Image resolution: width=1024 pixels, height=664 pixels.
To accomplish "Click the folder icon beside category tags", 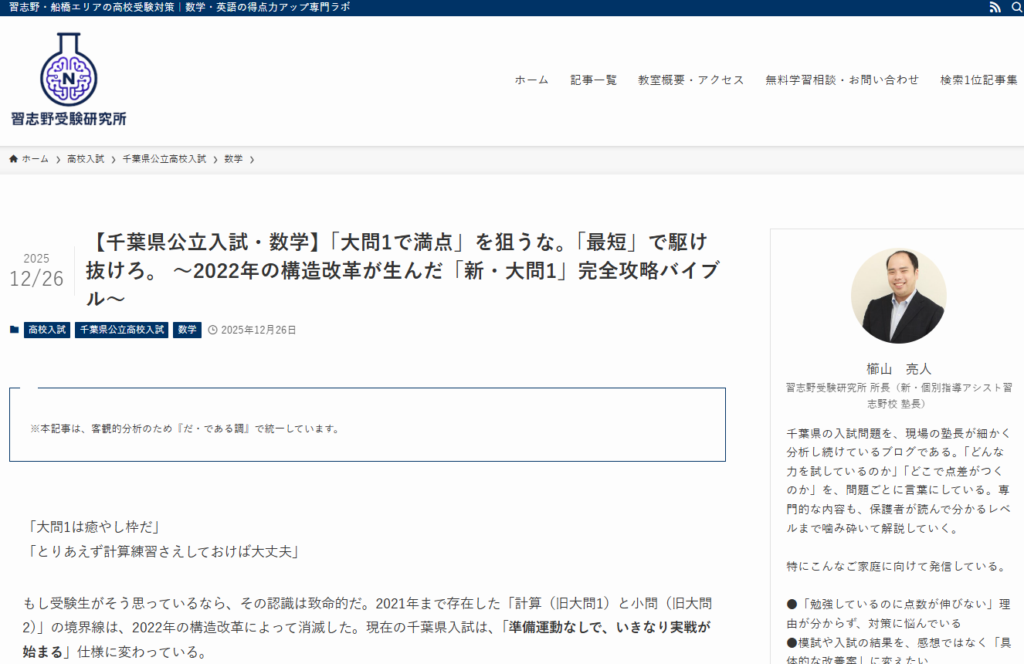I will coord(14,330).
